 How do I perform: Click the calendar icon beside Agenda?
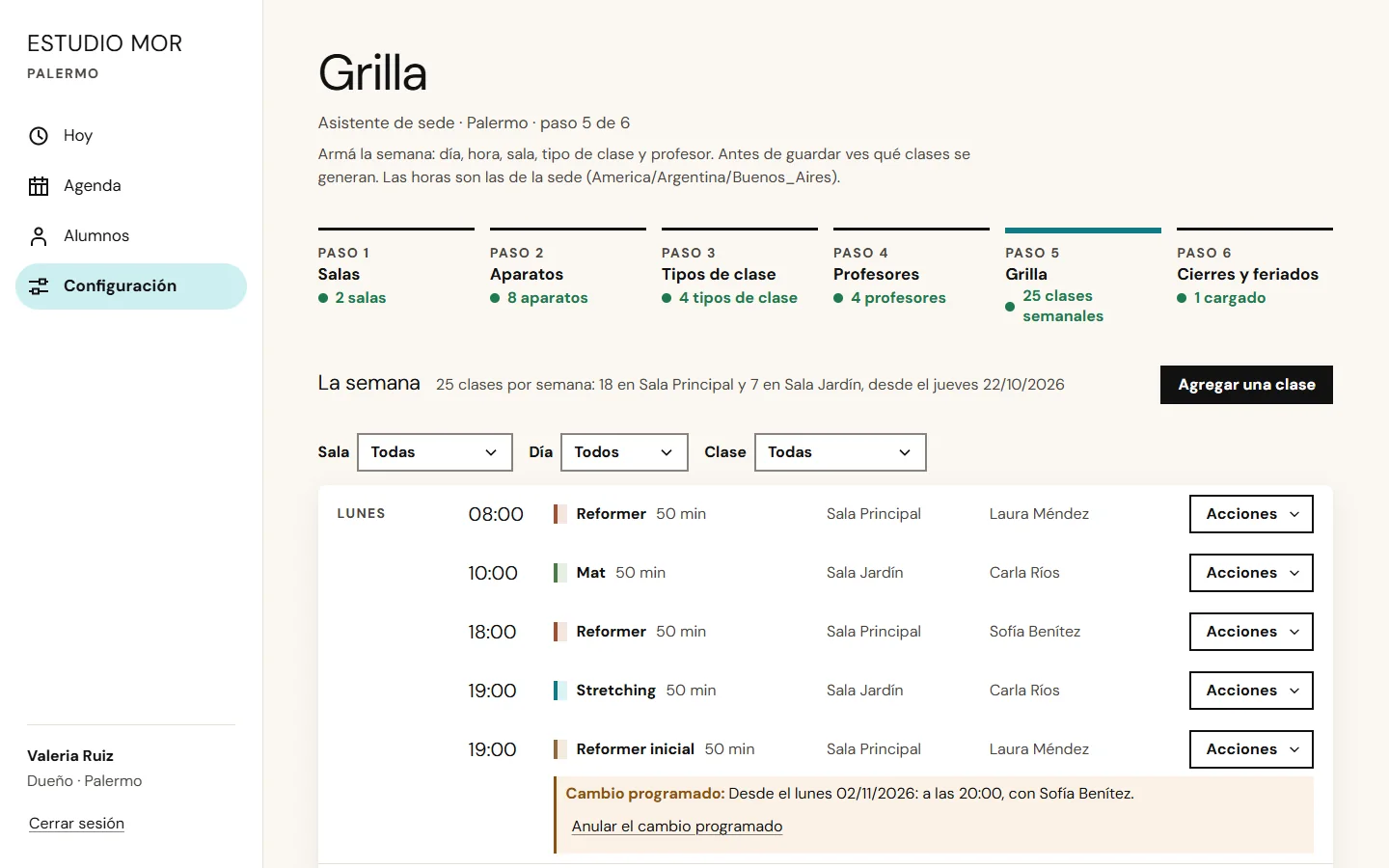pyautogui.click(x=39, y=186)
